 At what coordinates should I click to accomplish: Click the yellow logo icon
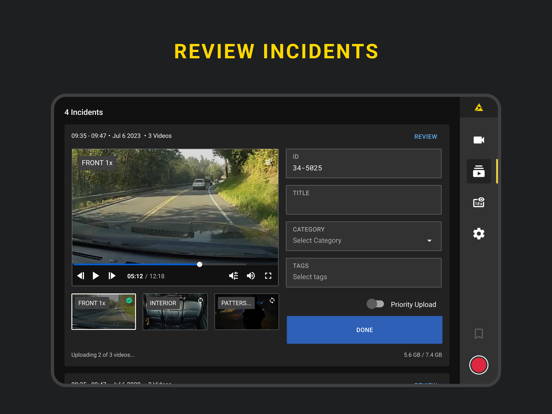click(478, 107)
